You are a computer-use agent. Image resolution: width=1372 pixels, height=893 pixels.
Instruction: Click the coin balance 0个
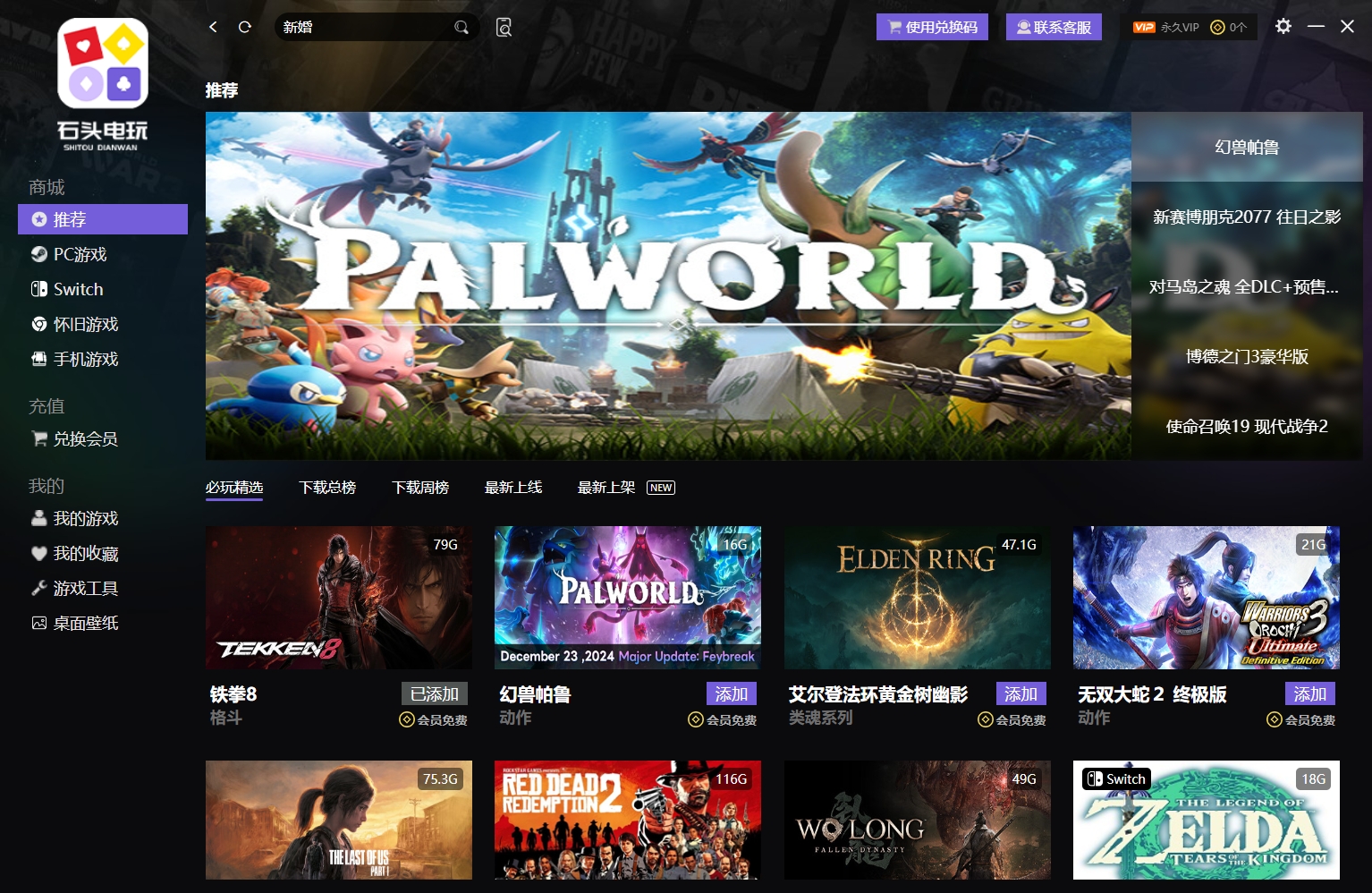1229,27
